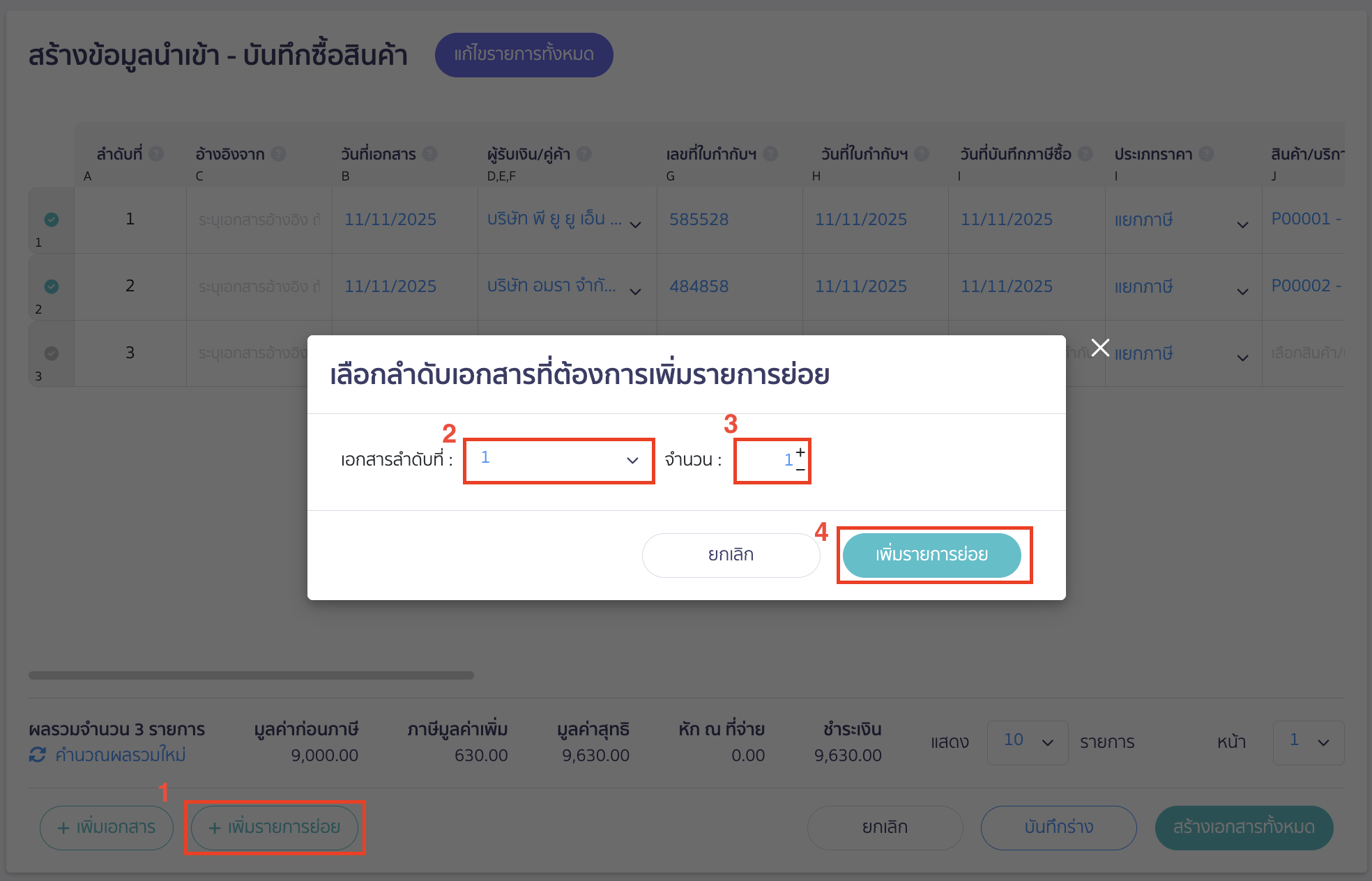Toggle the green check on row 3
This screenshot has height=881, width=1372.
tap(51, 353)
